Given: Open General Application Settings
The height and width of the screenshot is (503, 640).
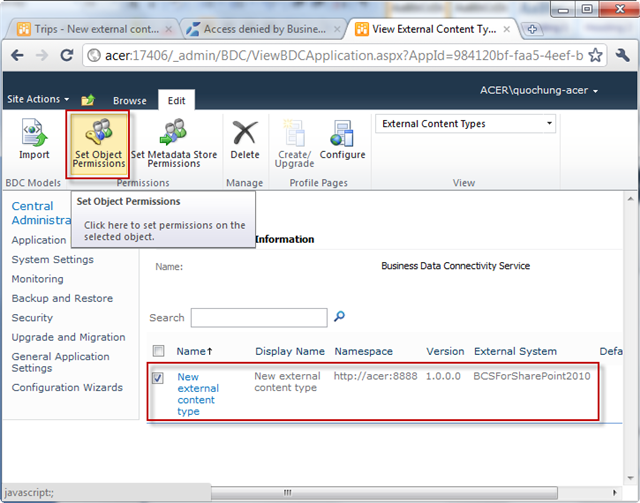Looking at the screenshot, I should point(60,362).
